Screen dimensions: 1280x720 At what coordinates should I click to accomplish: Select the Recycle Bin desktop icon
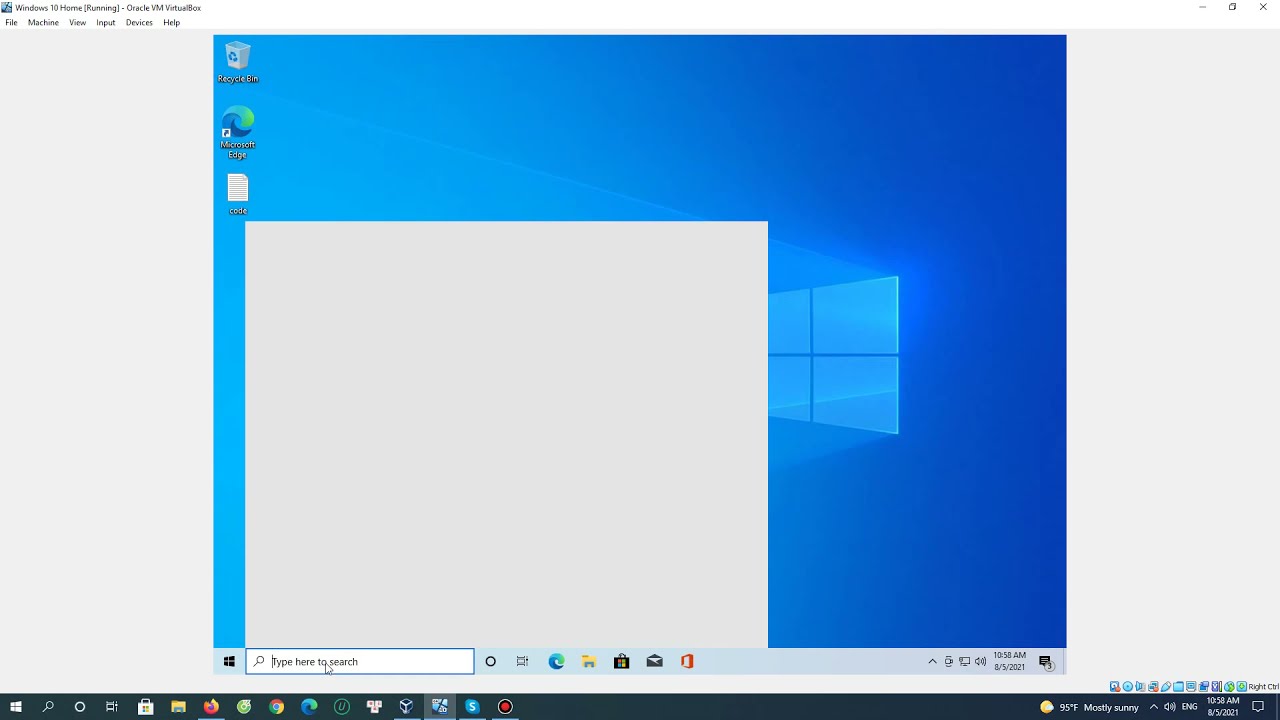(238, 62)
